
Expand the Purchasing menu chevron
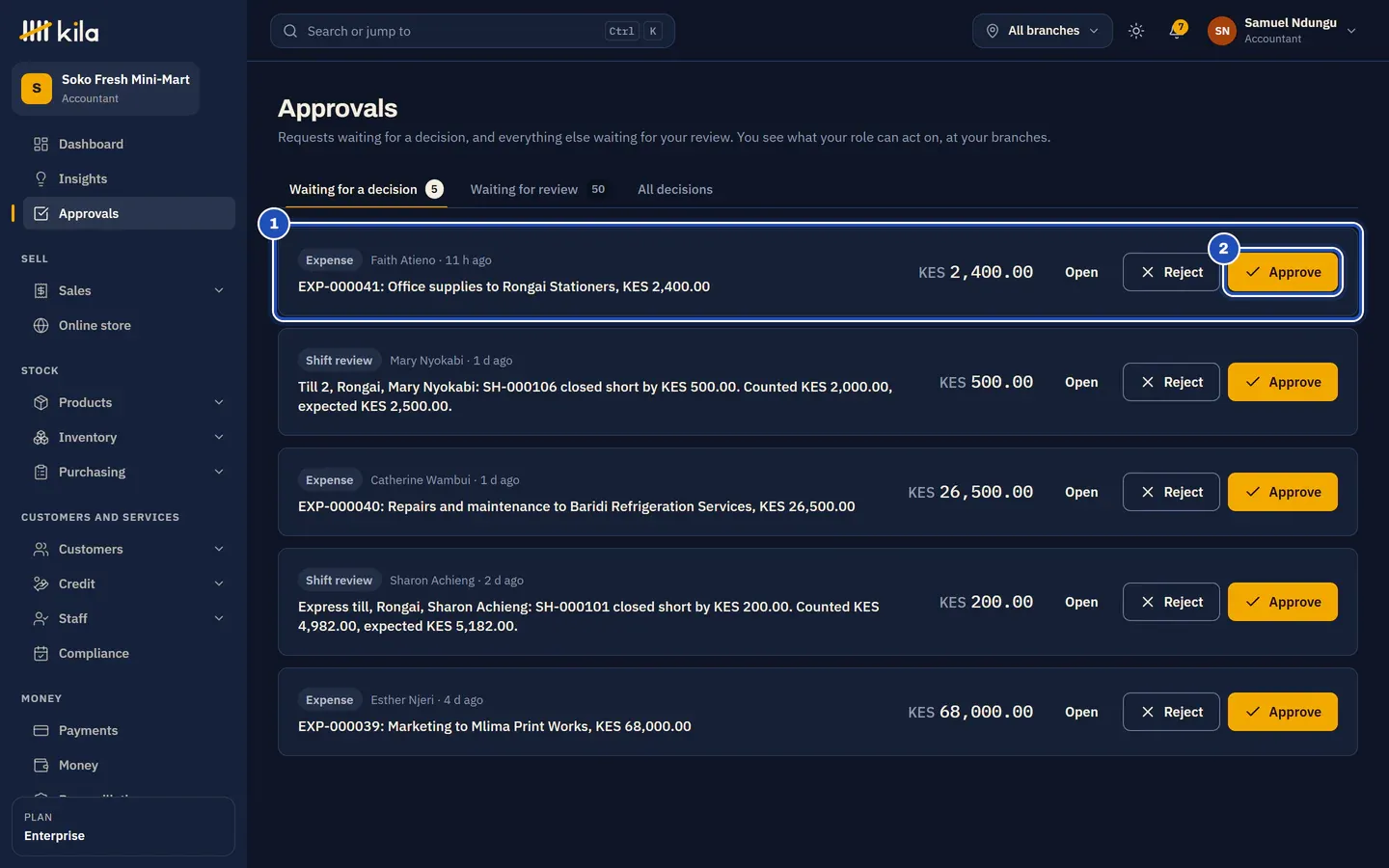coord(219,472)
